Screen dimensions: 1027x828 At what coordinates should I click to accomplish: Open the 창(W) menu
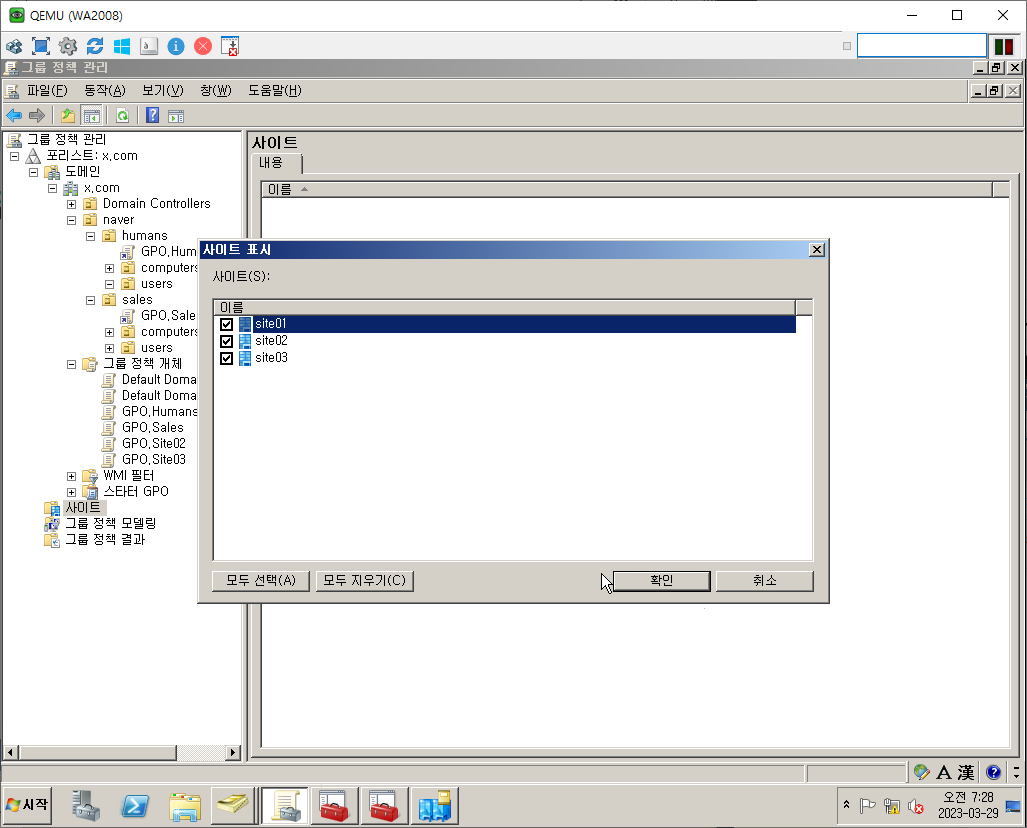pos(216,90)
